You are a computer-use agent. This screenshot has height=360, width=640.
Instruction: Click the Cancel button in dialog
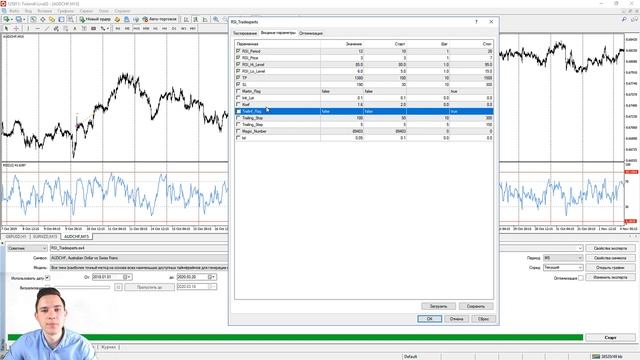456,319
